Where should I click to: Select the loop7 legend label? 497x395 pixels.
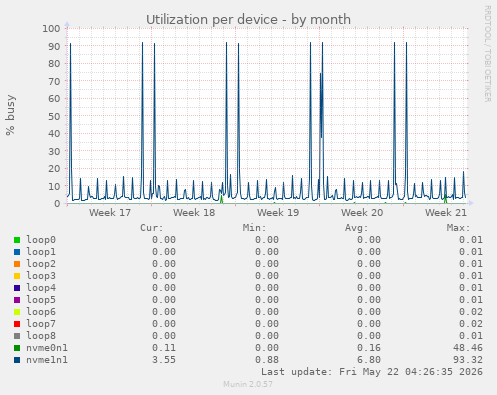(41, 324)
